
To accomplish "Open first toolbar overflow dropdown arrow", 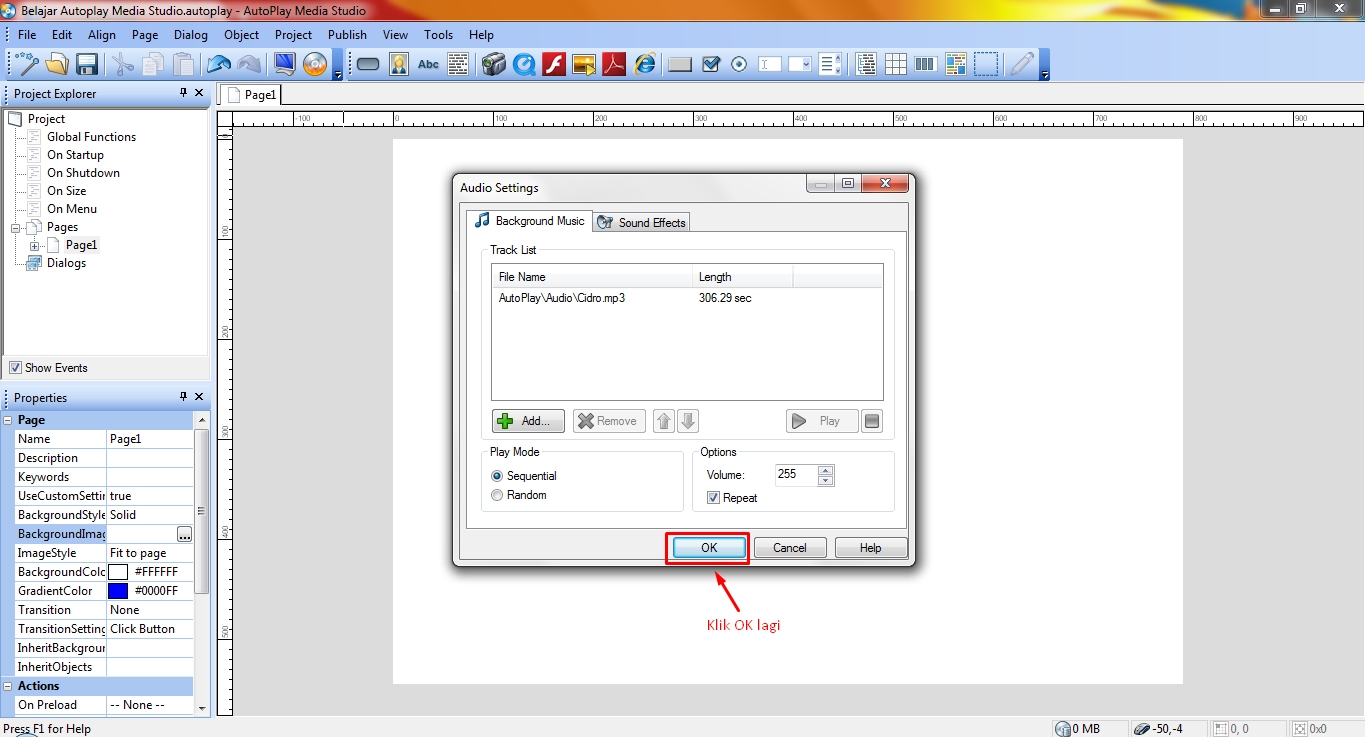I will click(x=338, y=74).
